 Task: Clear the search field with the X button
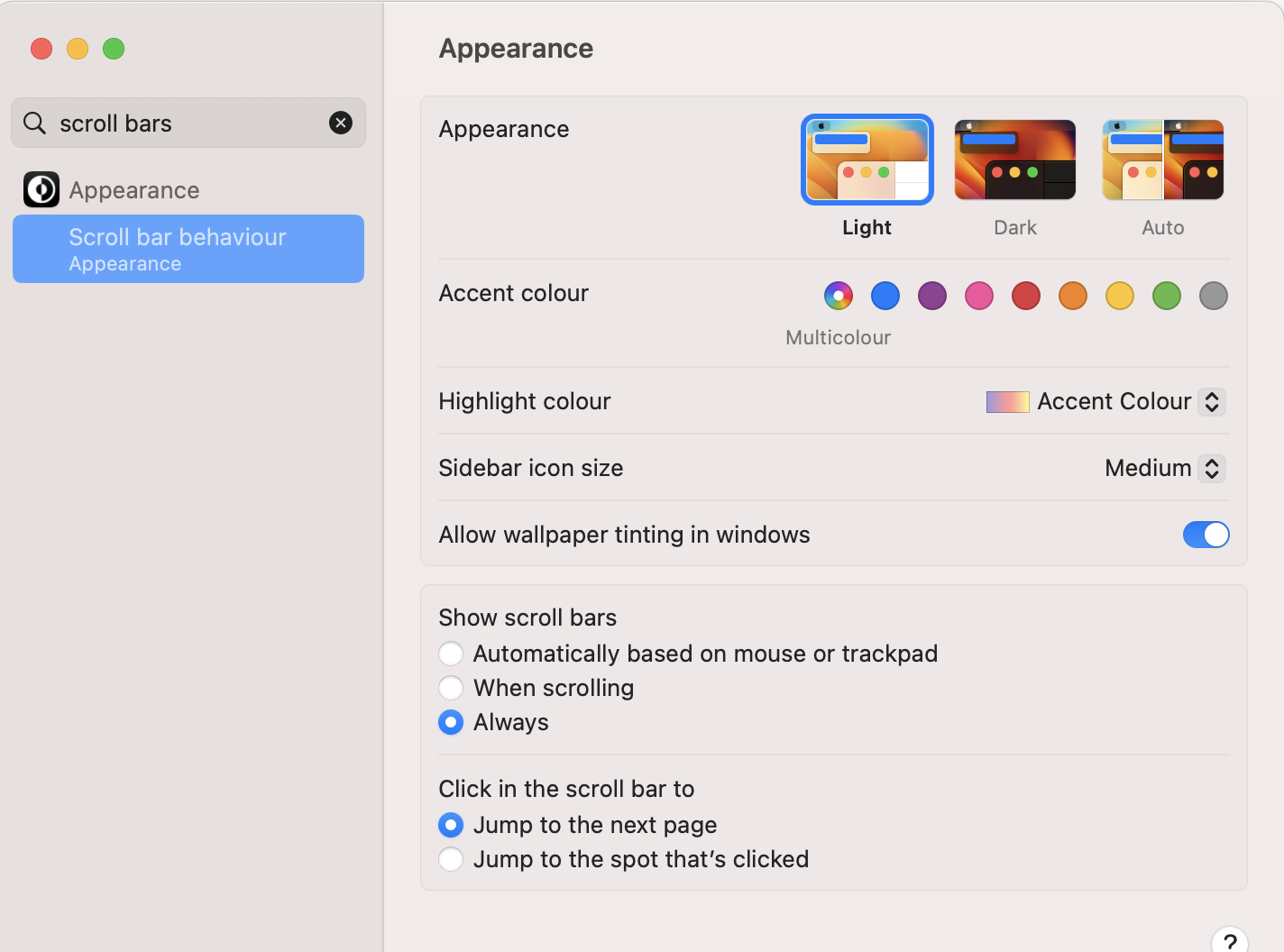340,122
